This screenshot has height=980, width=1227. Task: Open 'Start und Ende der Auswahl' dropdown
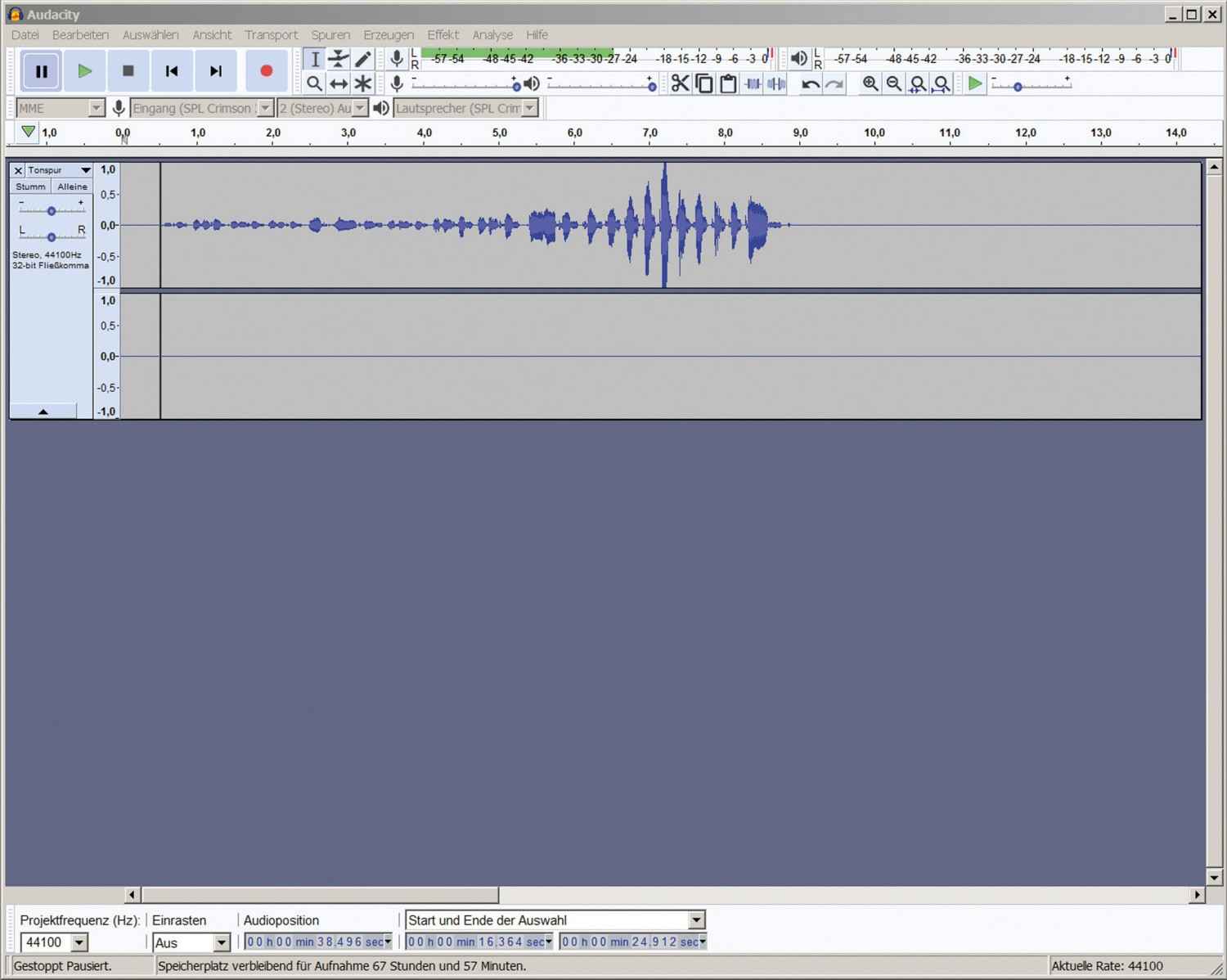point(696,920)
